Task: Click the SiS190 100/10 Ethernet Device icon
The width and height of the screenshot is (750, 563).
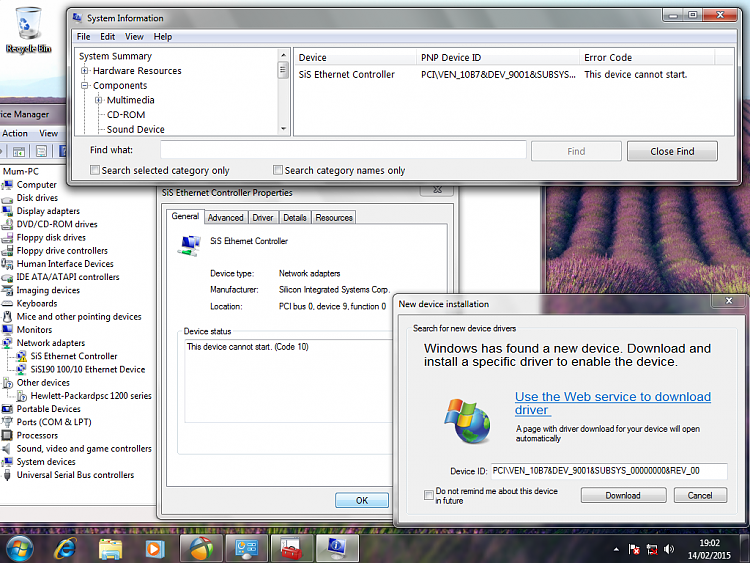Action: (x=22, y=369)
